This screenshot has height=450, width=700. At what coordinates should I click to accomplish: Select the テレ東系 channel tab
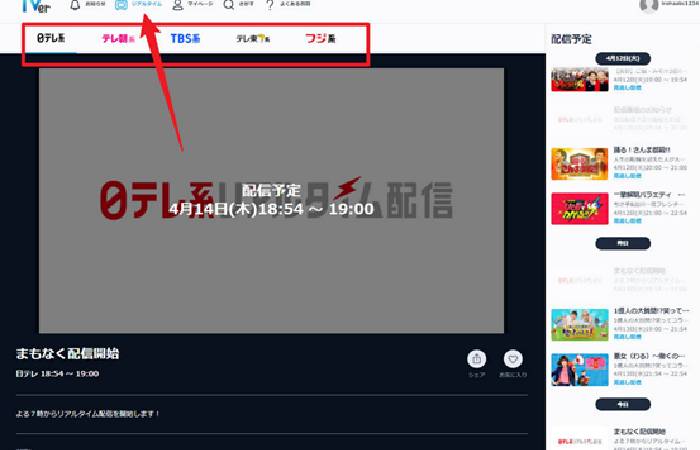point(253,39)
